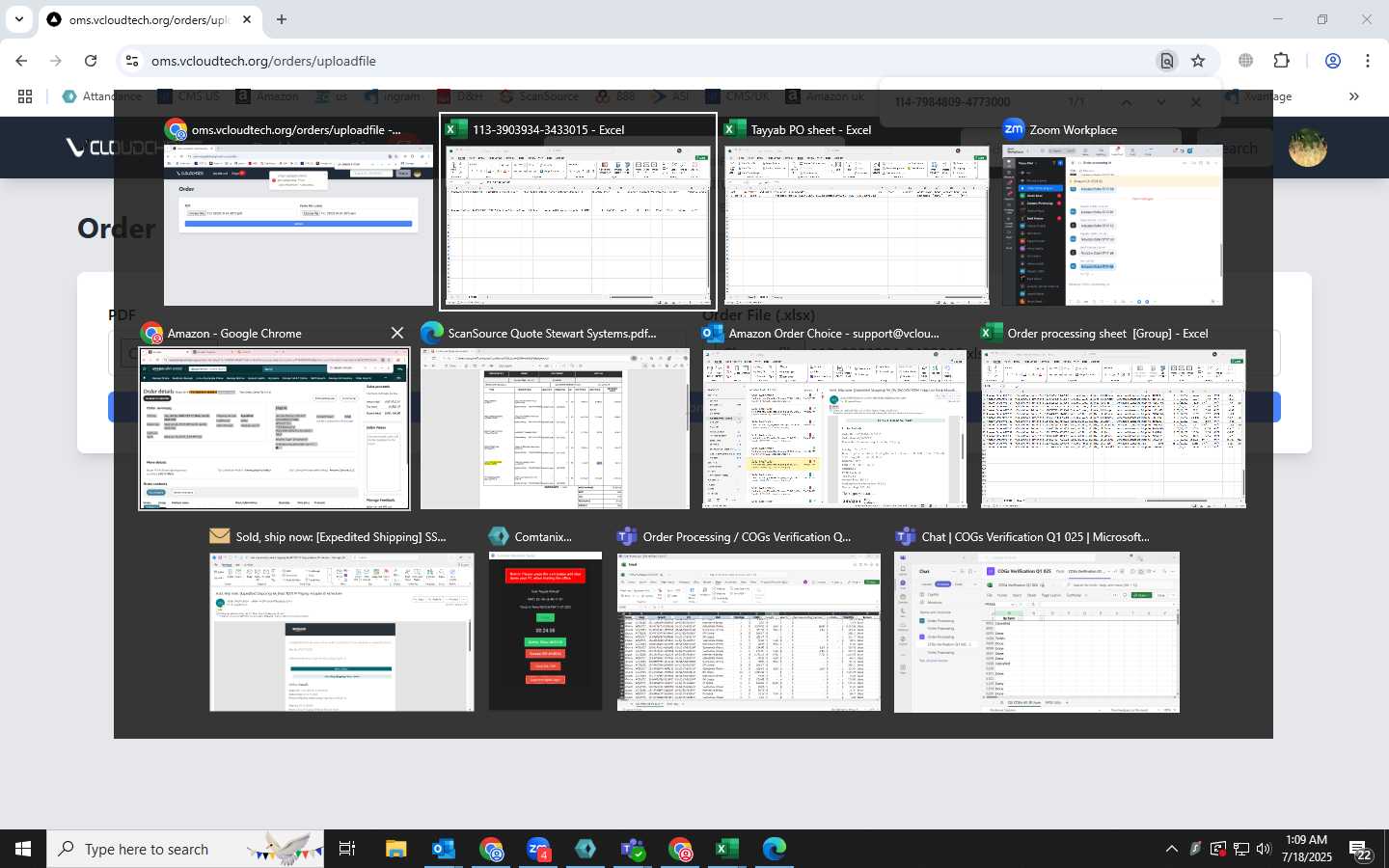1389x868 pixels.
Task: Open Excel from the taskbar
Action: (727, 849)
